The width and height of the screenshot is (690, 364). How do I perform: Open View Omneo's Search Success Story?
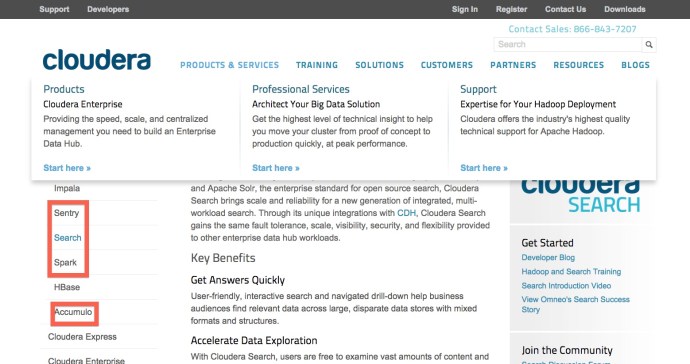coord(576,304)
